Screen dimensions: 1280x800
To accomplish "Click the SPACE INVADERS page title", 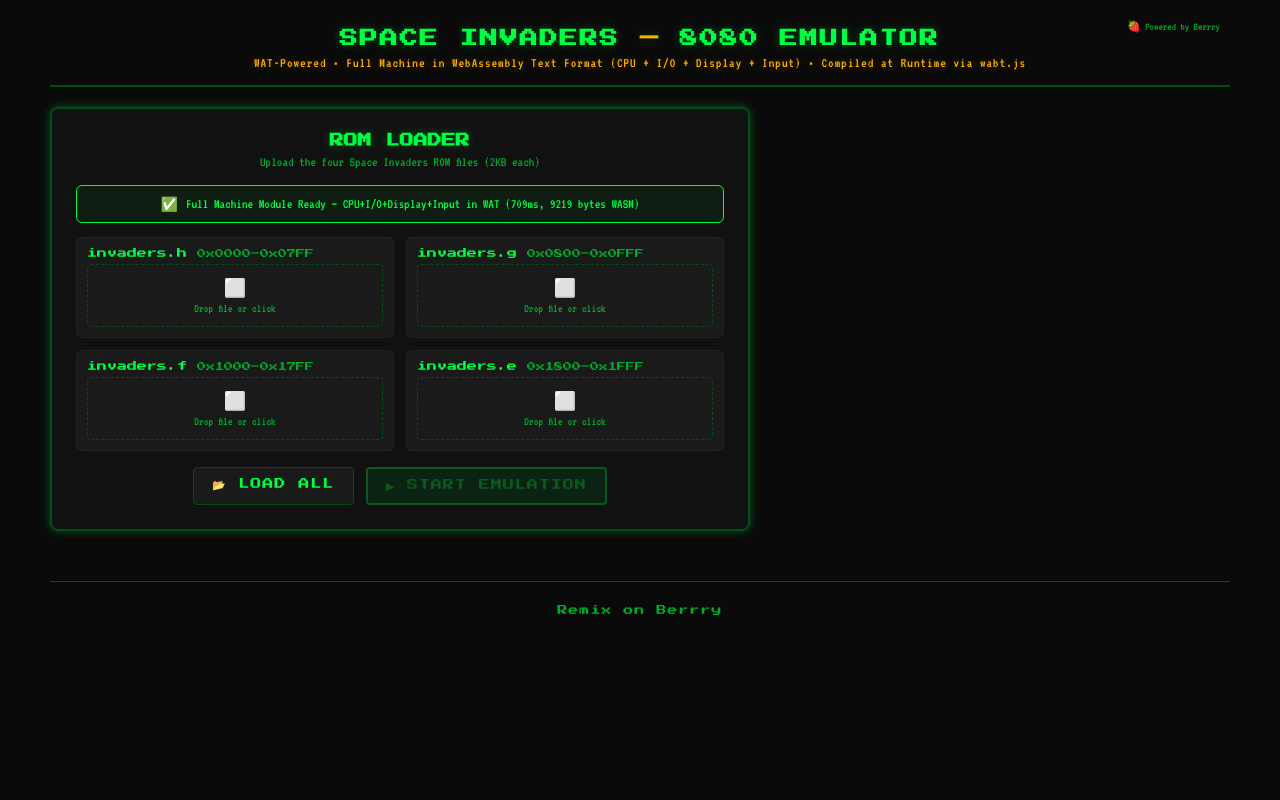I will point(637,37).
